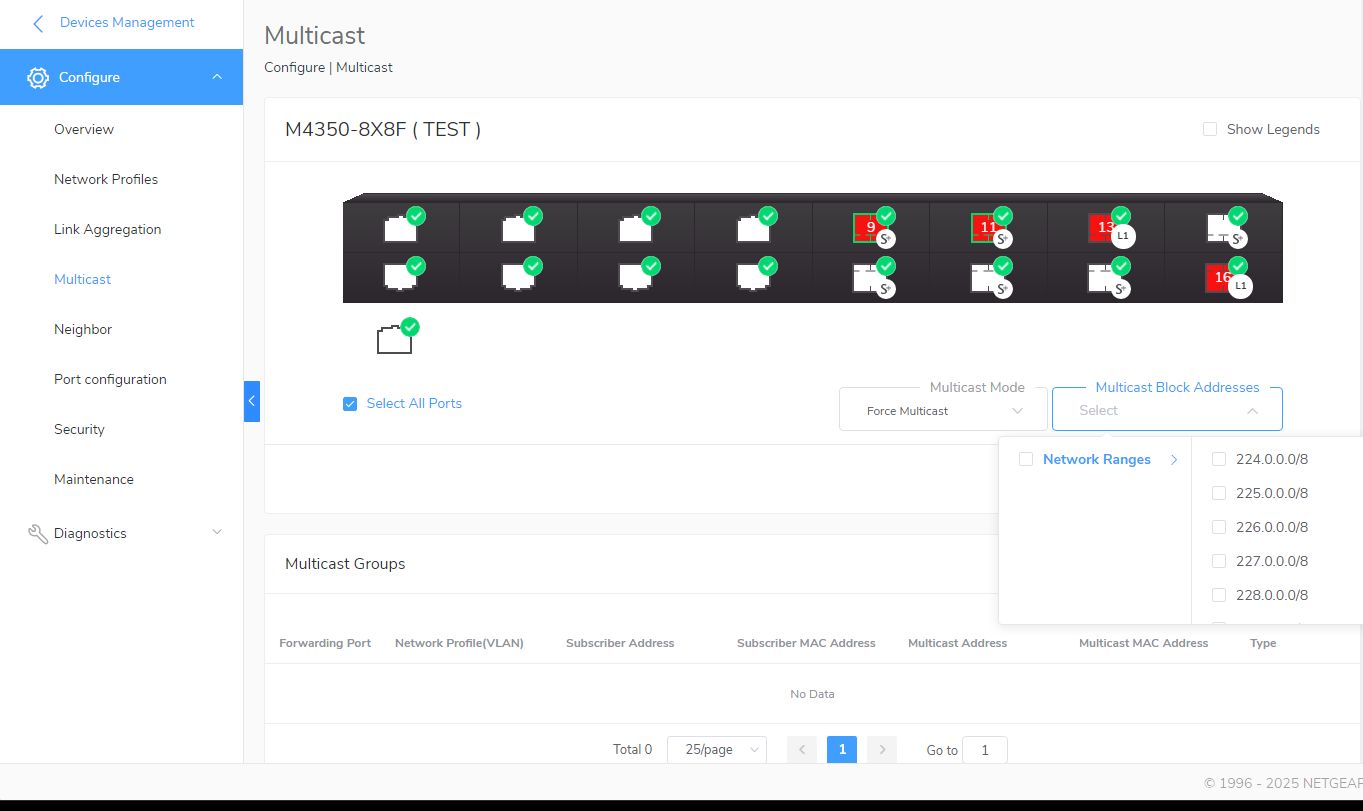Click the Select All Ports label
The height and width of the screenshot is (811, 1363).
[x=414, y=403]
